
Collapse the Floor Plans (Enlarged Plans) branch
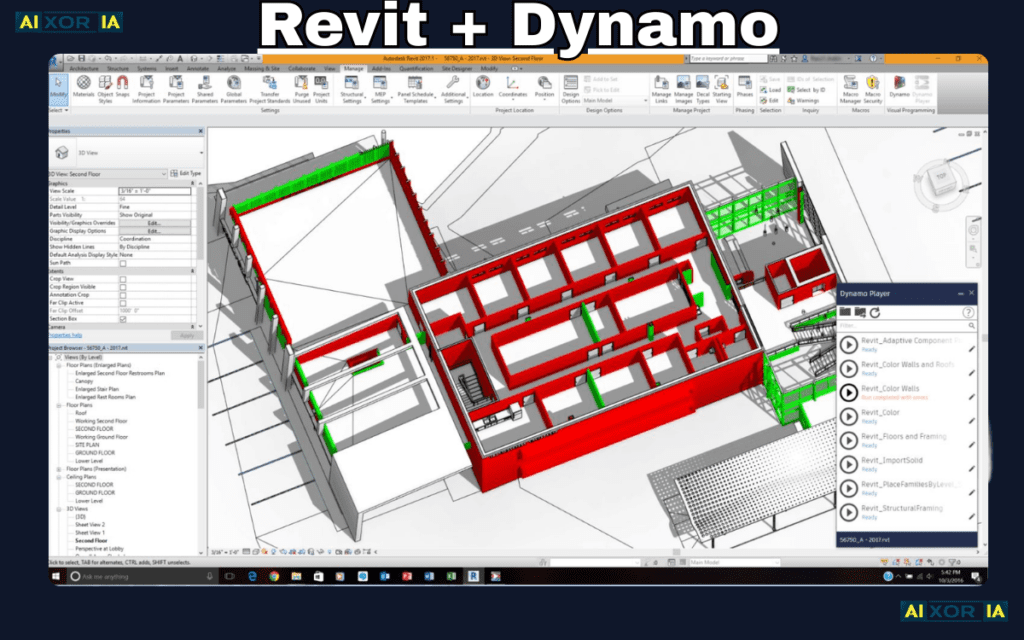point(61,365)
